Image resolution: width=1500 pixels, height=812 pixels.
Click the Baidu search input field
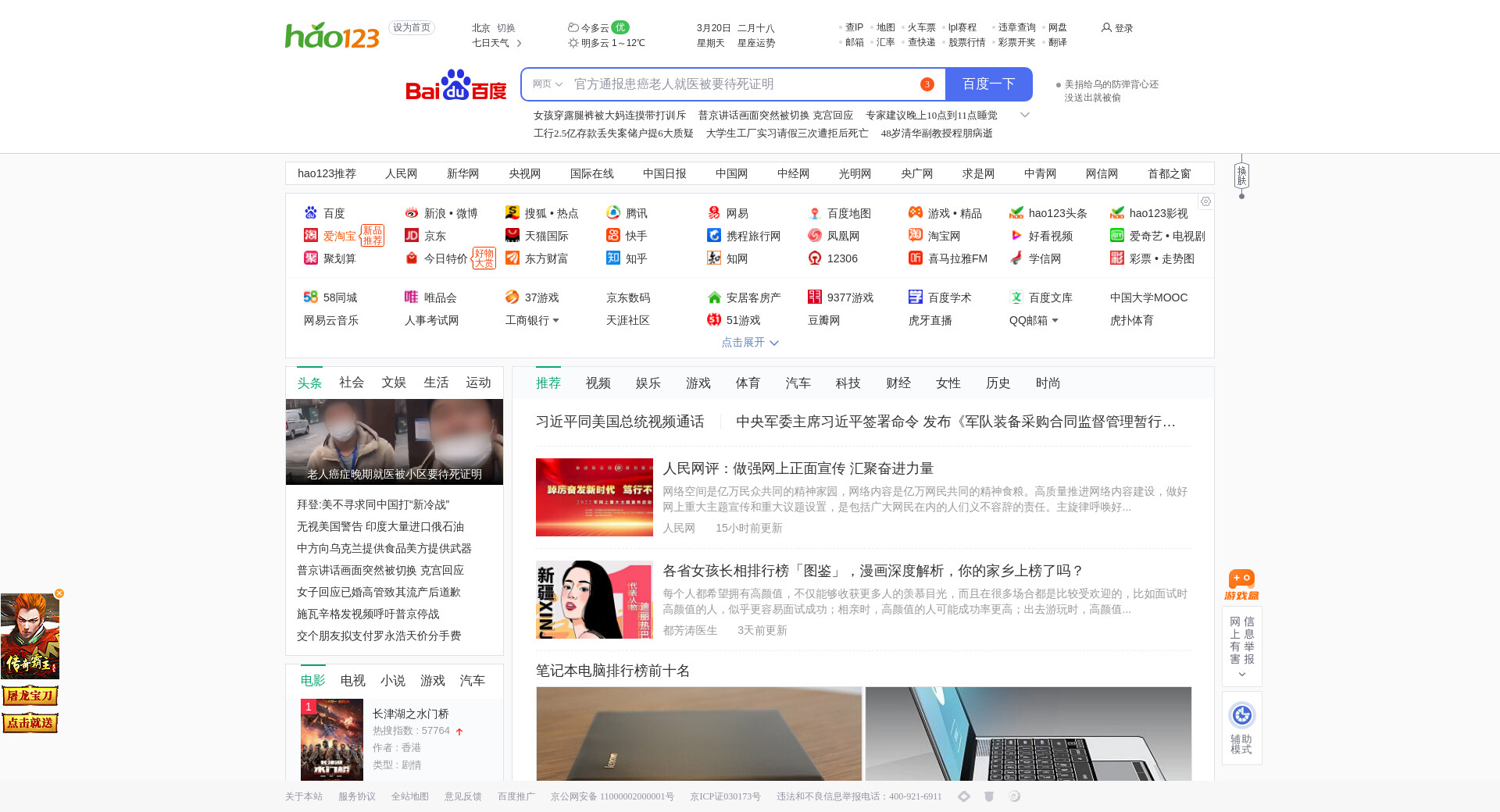tap(742, 84)
